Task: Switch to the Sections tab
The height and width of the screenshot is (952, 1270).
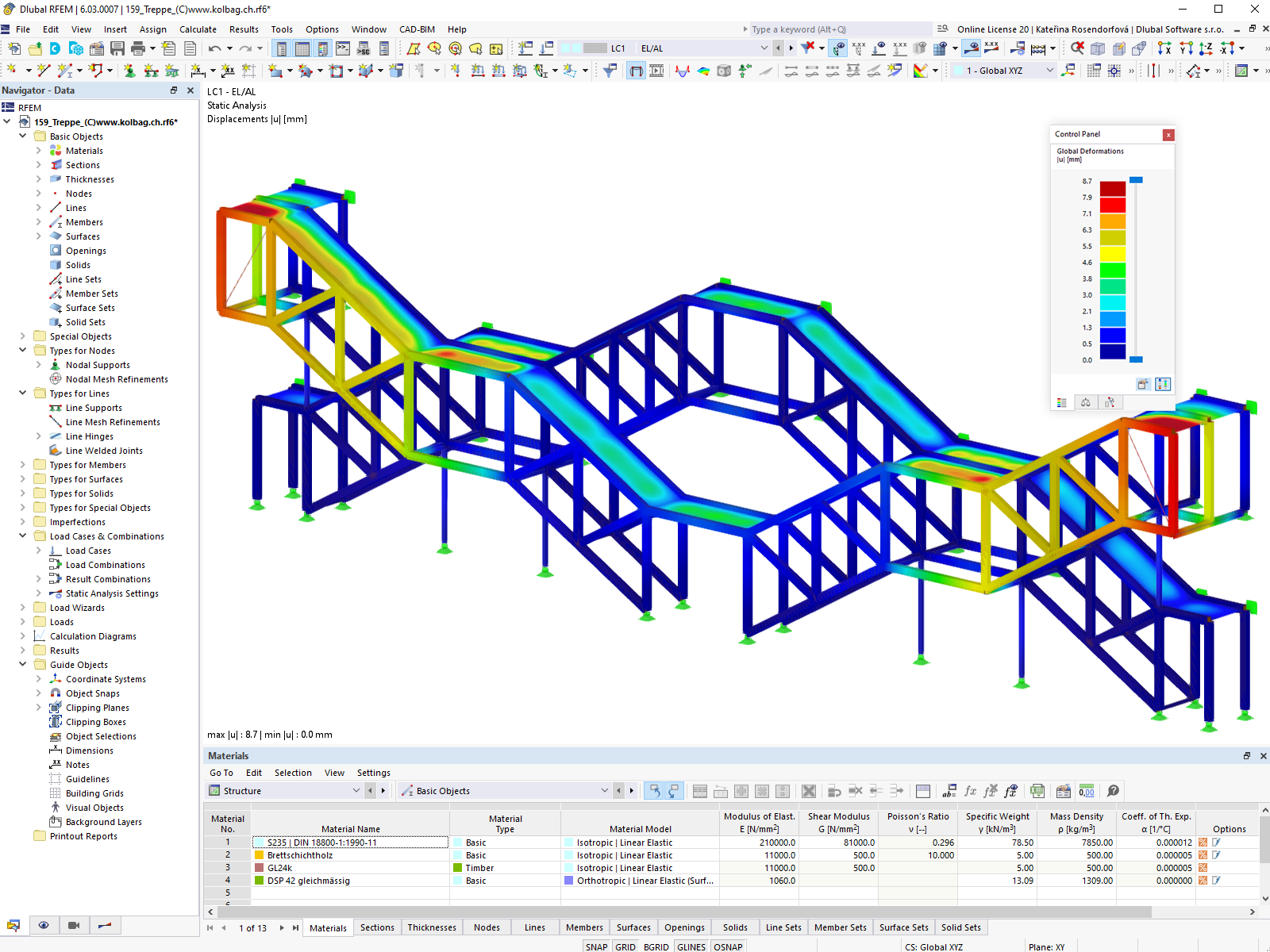Action: [377, 927]
